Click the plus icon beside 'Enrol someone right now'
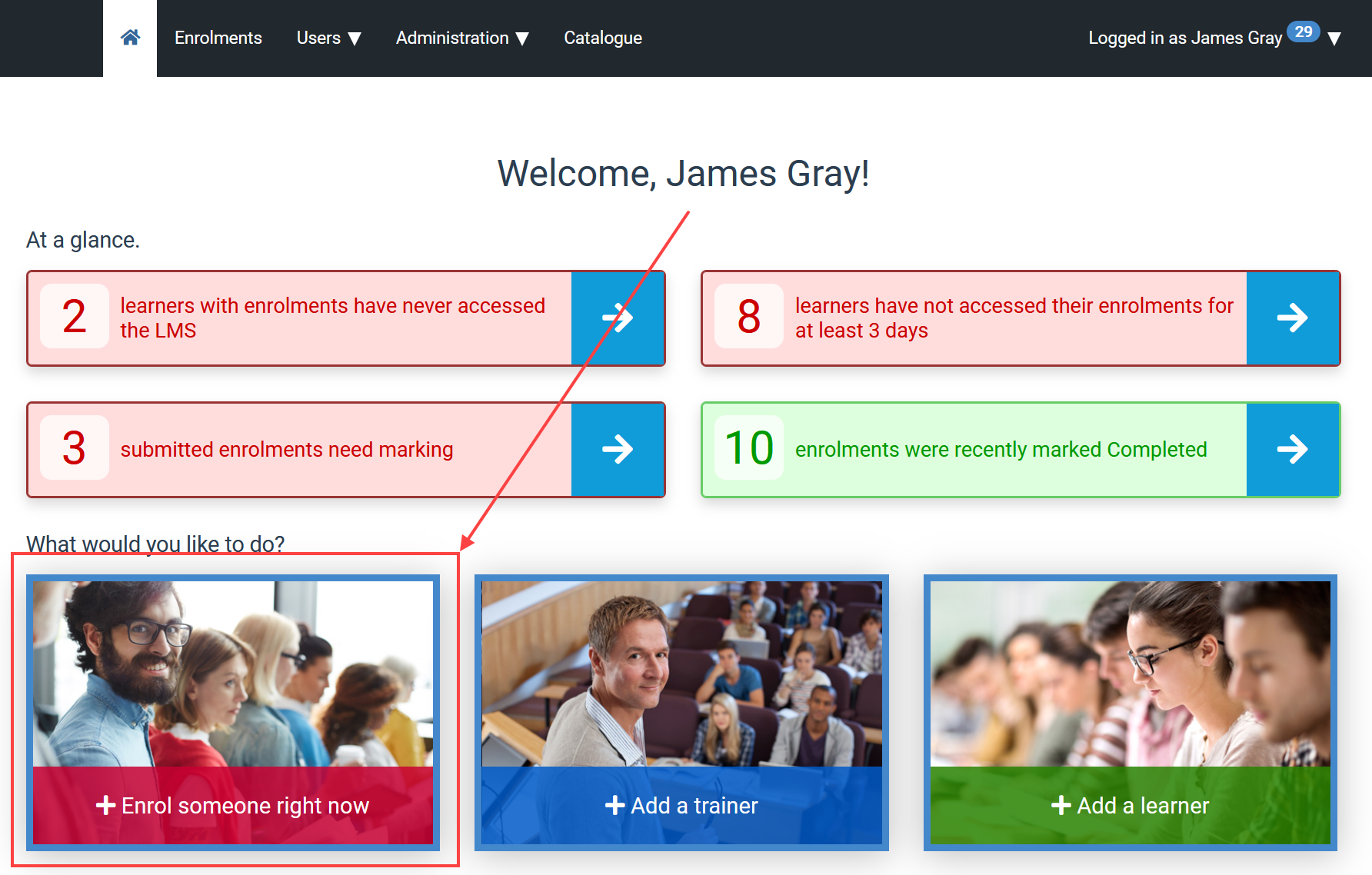The height and width of the screenshot is (875, 1372). [105, 805]
